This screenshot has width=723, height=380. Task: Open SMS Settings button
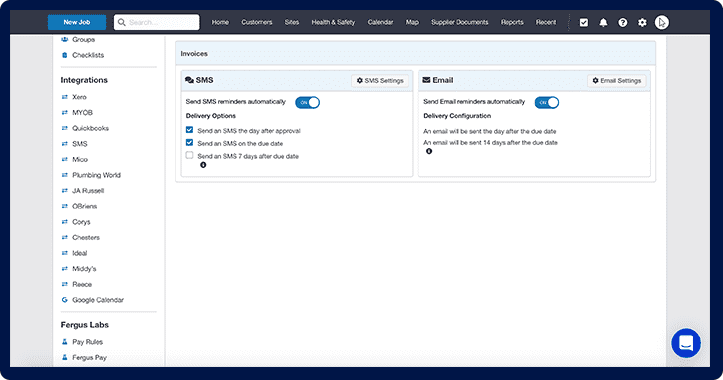[x=380, y=81]
